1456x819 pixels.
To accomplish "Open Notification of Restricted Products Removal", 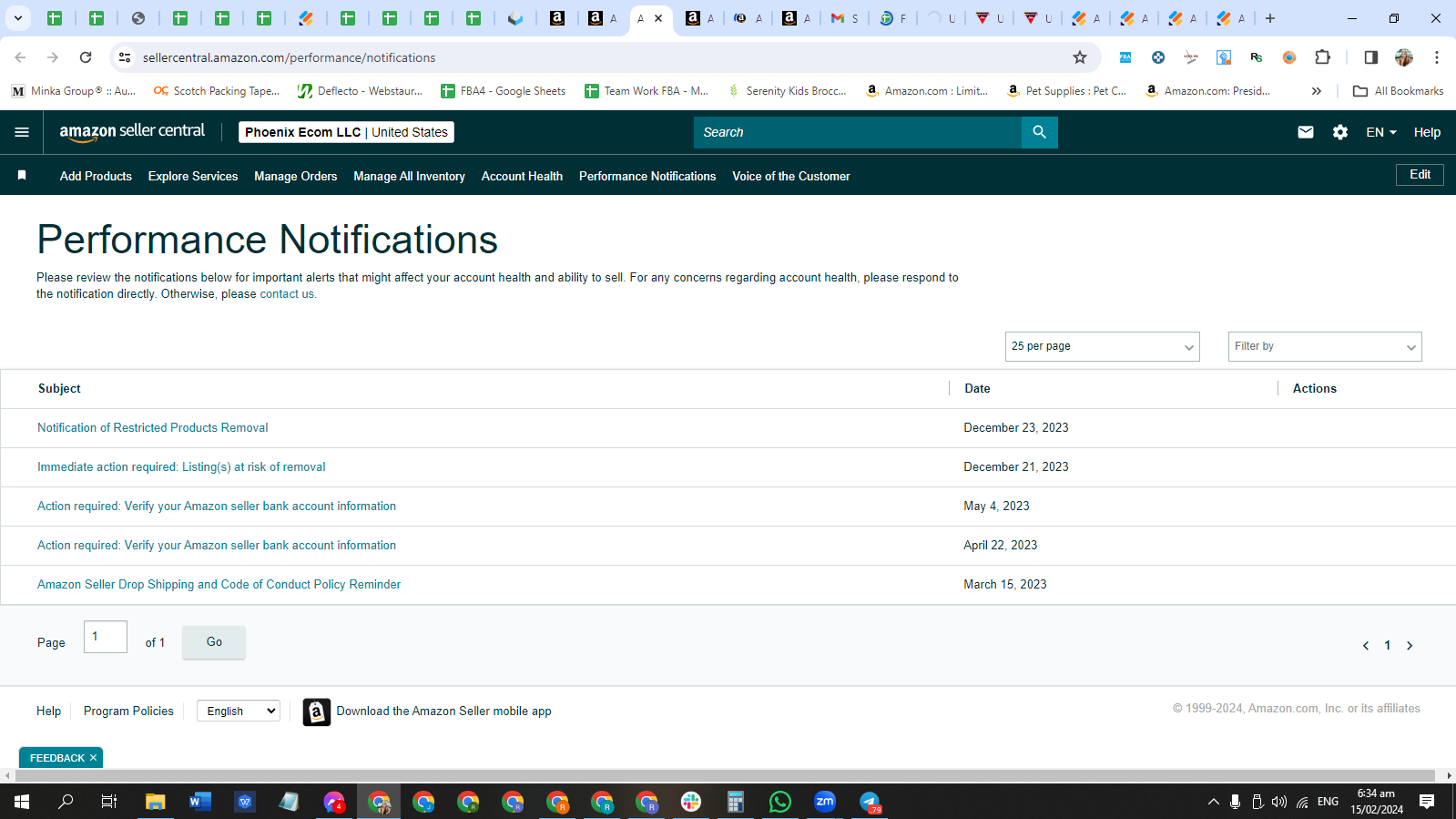I will pyautogui.click(x=153, y=427).
